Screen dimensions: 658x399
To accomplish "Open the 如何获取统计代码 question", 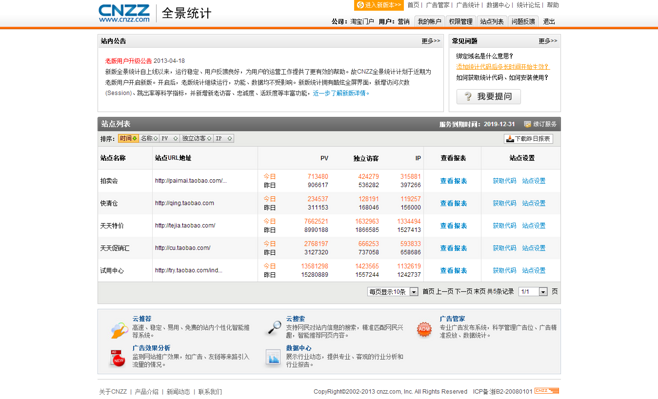I will [502, 78].
